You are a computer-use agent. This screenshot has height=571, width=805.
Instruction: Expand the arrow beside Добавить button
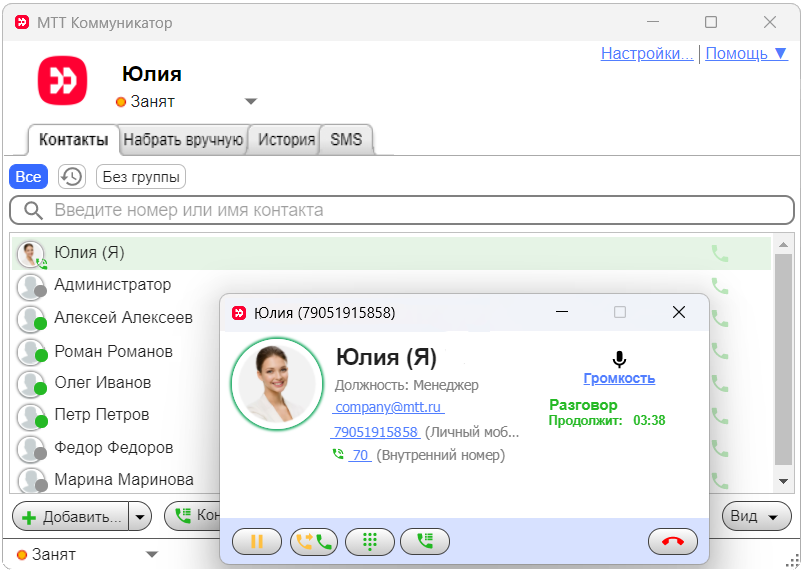(x=141, y=516)
